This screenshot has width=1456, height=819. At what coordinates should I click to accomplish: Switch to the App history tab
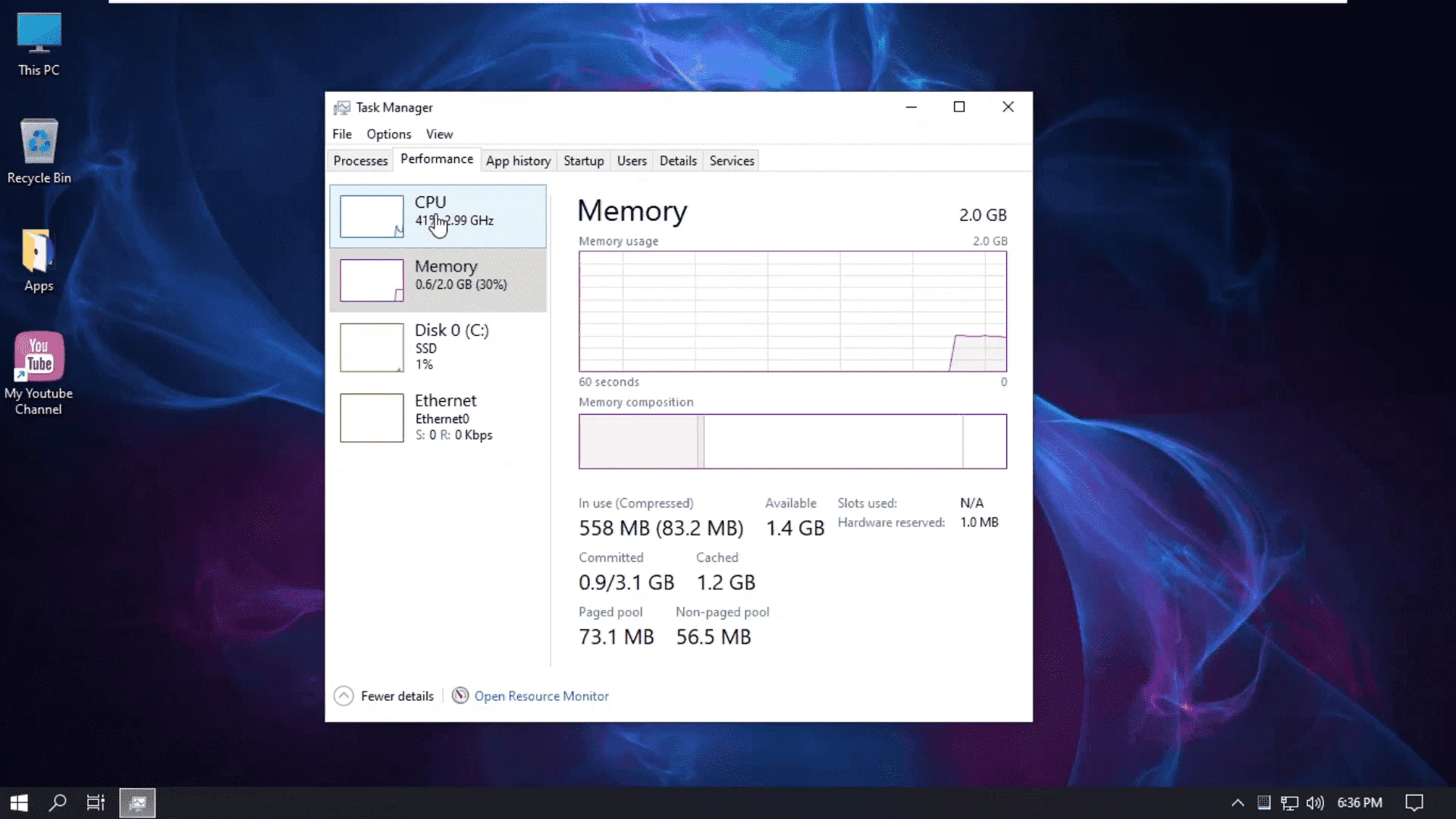[x=518, y=161]
